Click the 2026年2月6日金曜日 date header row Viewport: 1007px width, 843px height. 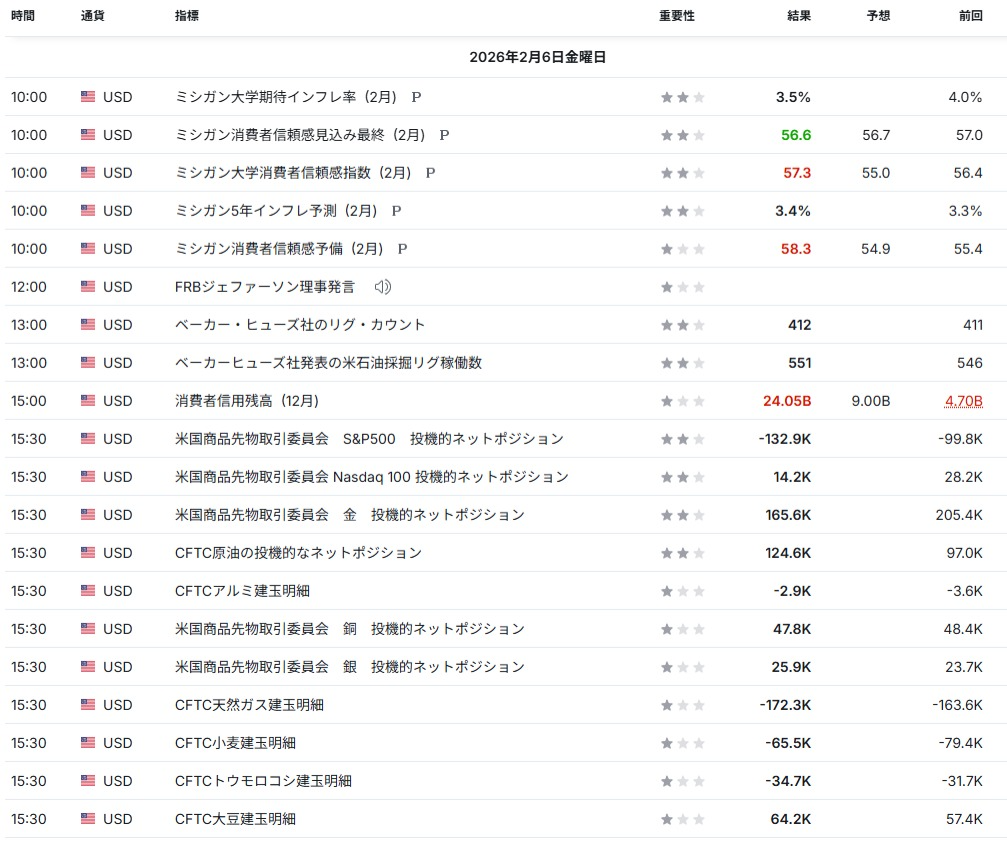pos(538,57)
